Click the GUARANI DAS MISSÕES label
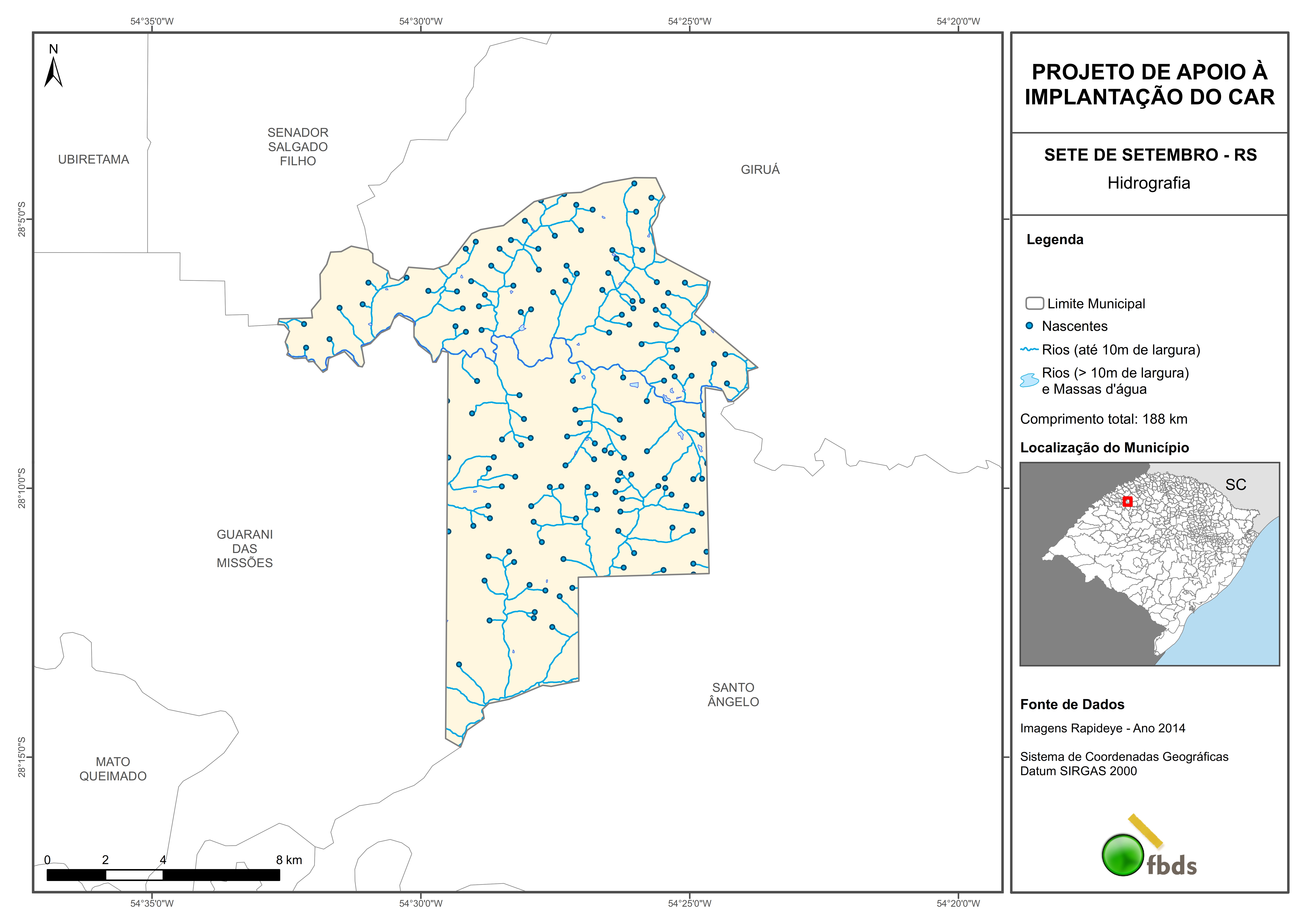The height and width of the screenshot is (924, 1306). [245, 549]
